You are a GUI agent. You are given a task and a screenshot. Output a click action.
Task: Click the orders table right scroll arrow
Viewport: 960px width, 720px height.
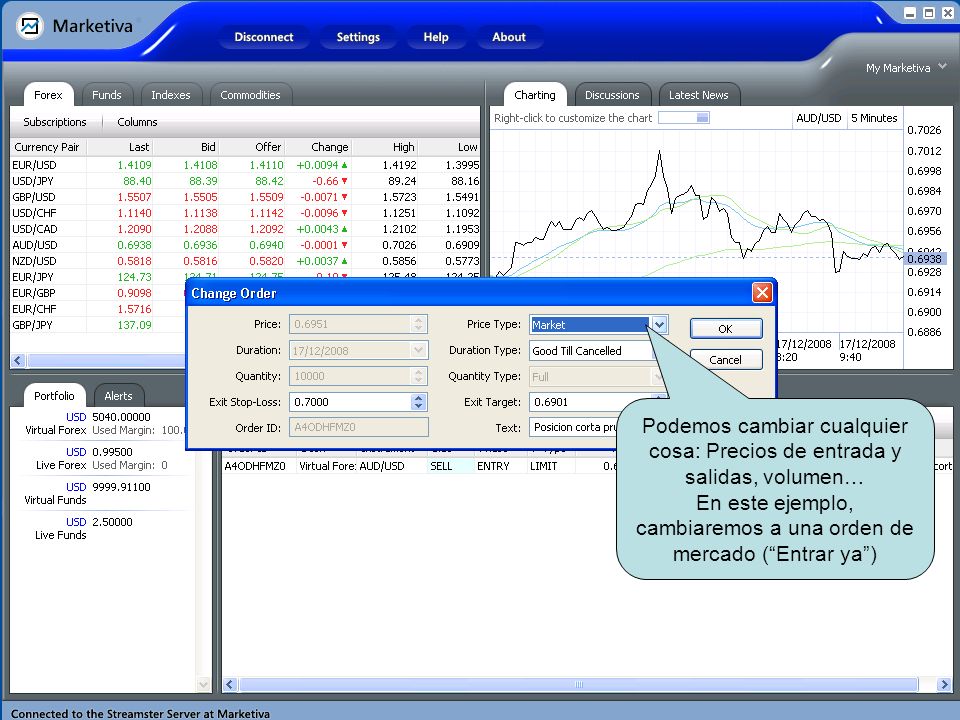[943, 684]
